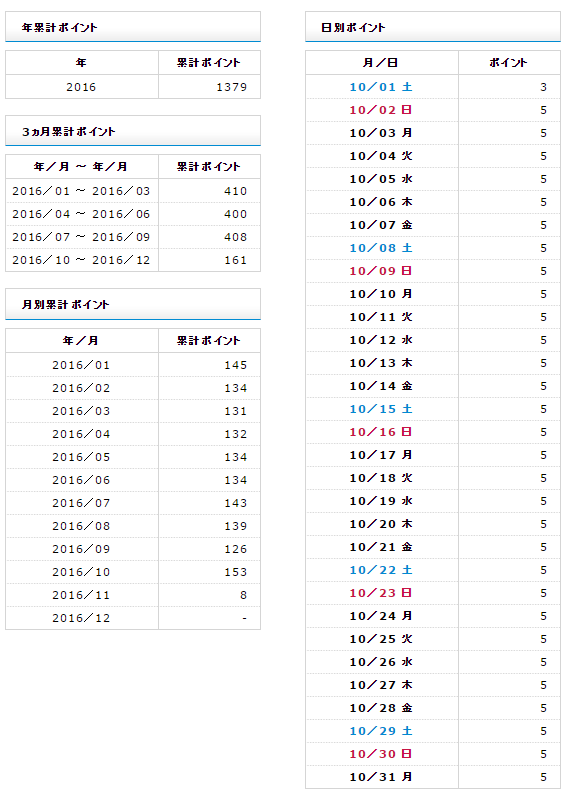Click the date 10/30 日
Viewport: 572px width, 800px height.
381,754
